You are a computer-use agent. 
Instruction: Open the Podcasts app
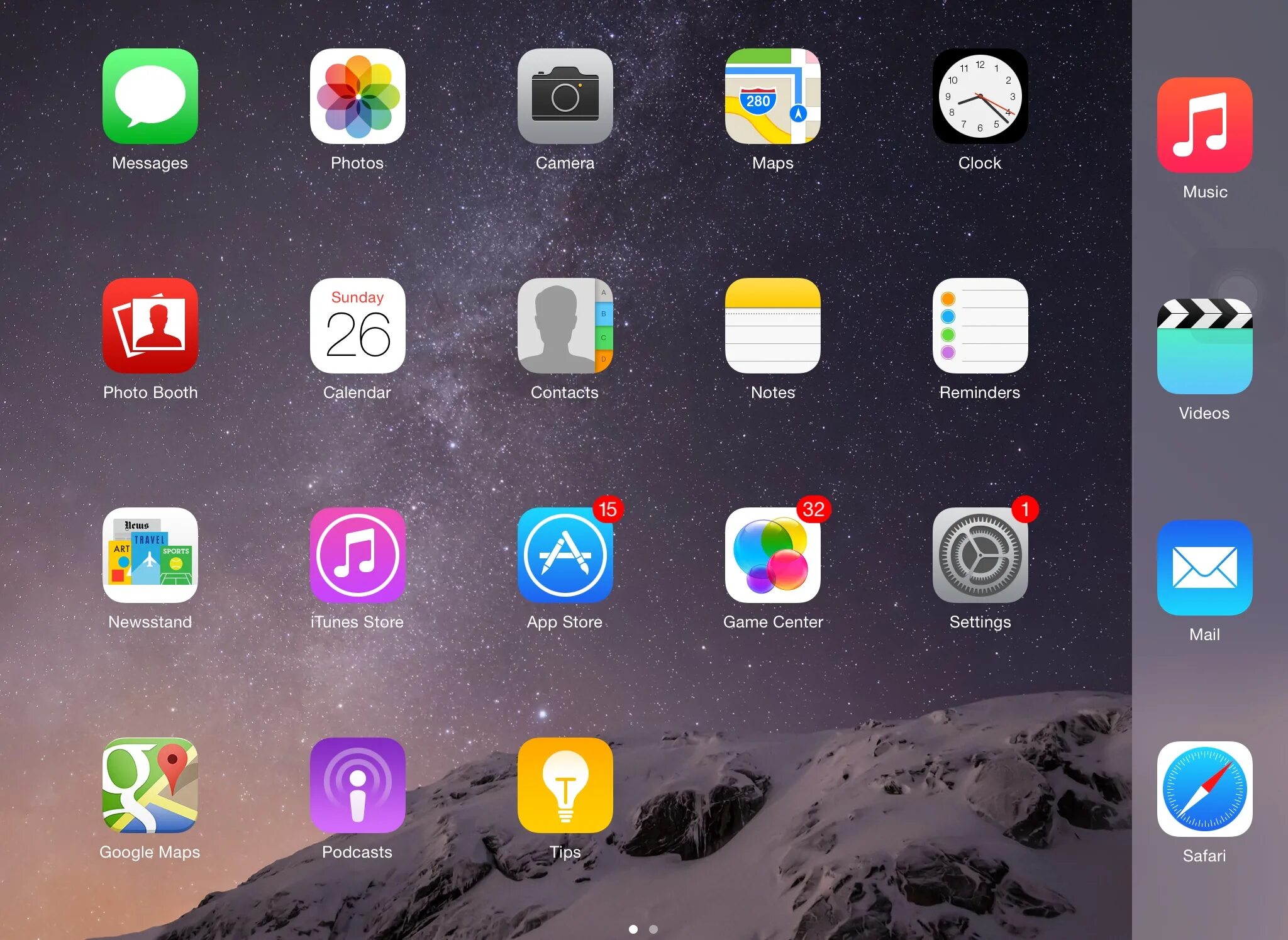click(357, 785)
